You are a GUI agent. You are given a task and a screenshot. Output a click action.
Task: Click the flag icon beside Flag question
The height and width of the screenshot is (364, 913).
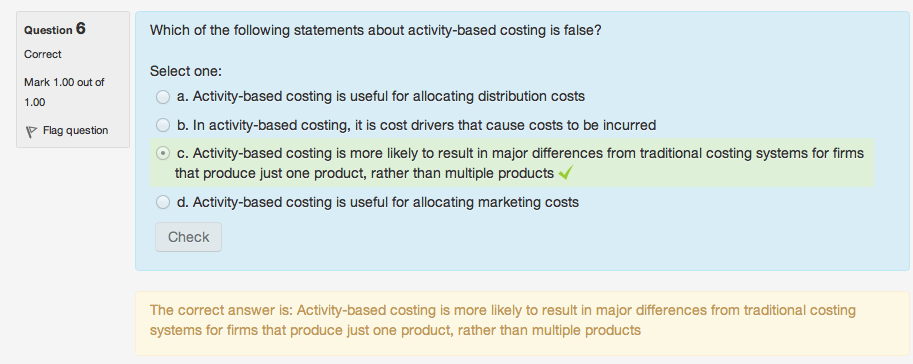pos(31,132)
